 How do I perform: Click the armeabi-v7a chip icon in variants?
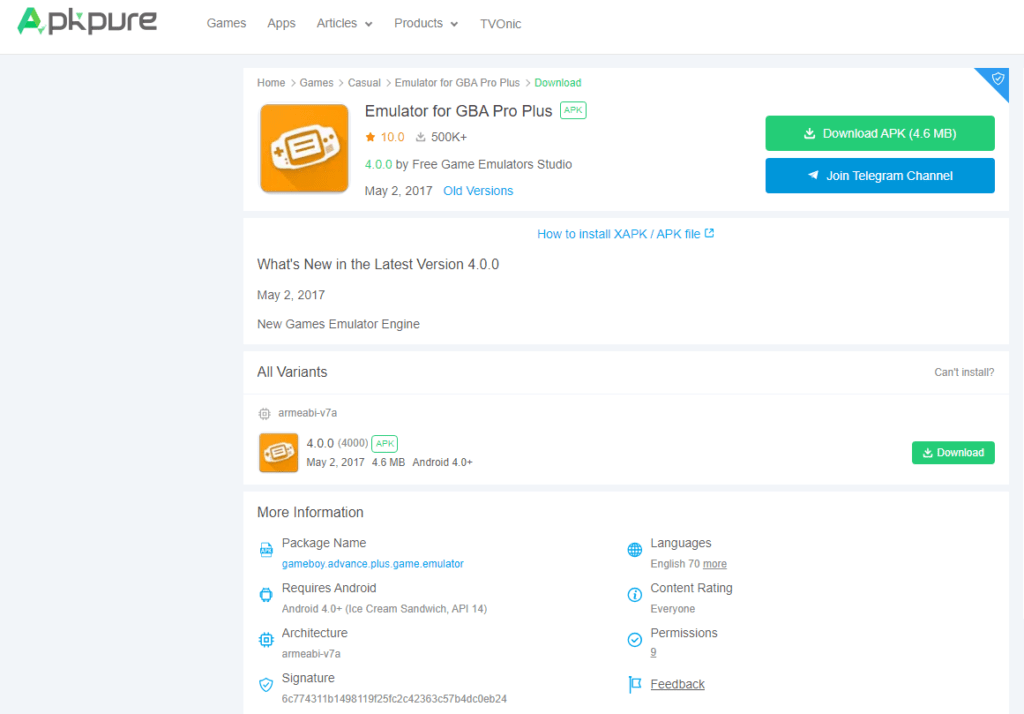click(264, 414)
